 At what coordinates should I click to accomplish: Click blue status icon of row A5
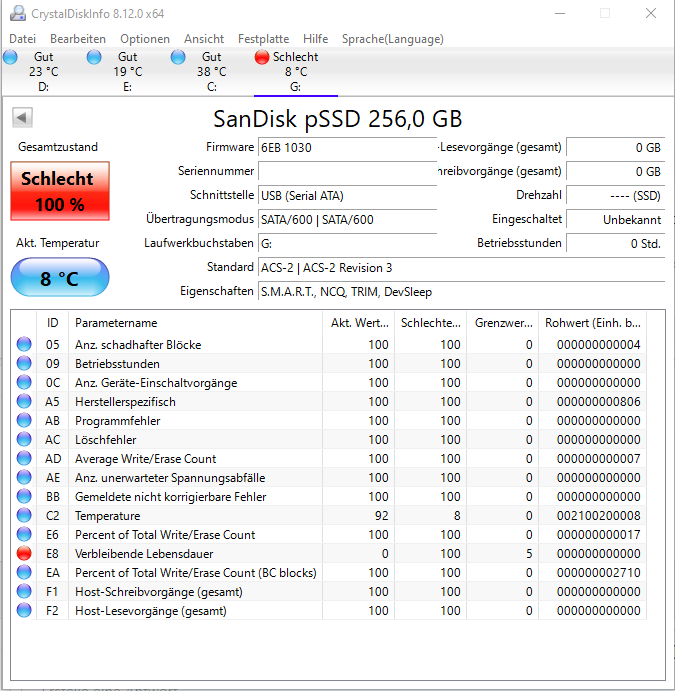coord(24,401)
